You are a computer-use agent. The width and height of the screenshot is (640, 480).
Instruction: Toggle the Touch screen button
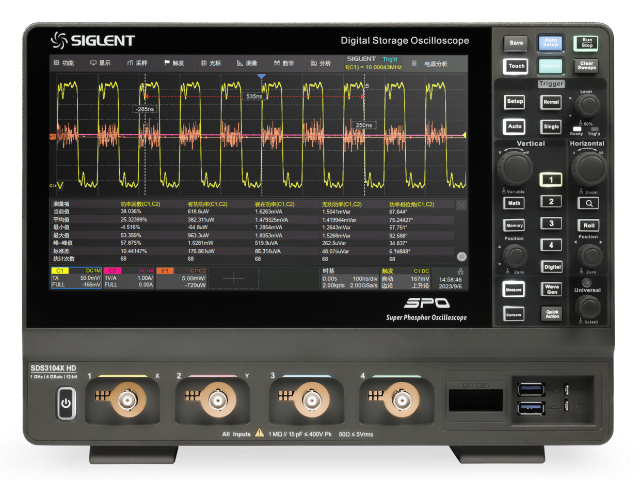pos(516,66)
